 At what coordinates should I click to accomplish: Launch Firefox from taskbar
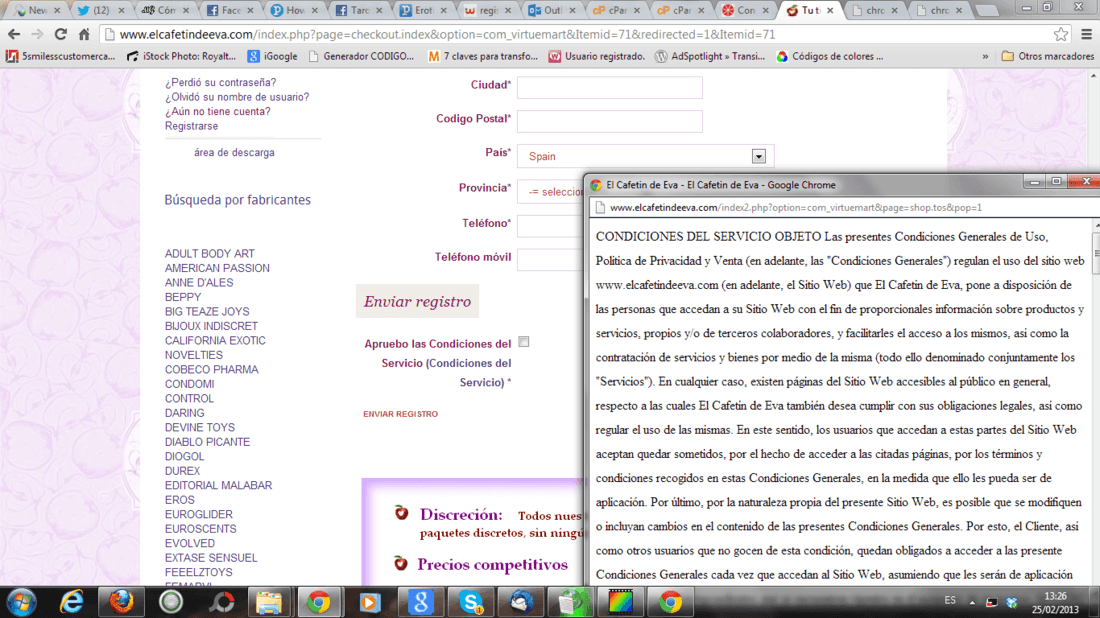[x=121, y=602]
